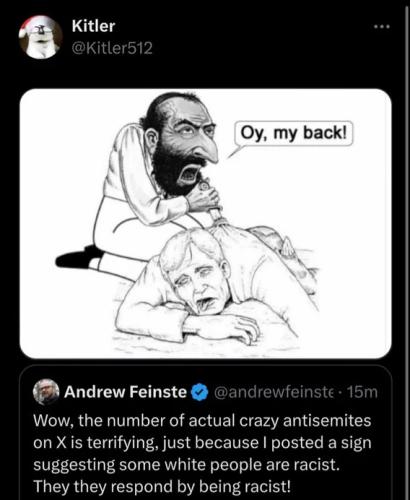The height and width of the screenshot is (500, 410).
Task: Click the figure lying down in drawing
Action: pos(213,287)
